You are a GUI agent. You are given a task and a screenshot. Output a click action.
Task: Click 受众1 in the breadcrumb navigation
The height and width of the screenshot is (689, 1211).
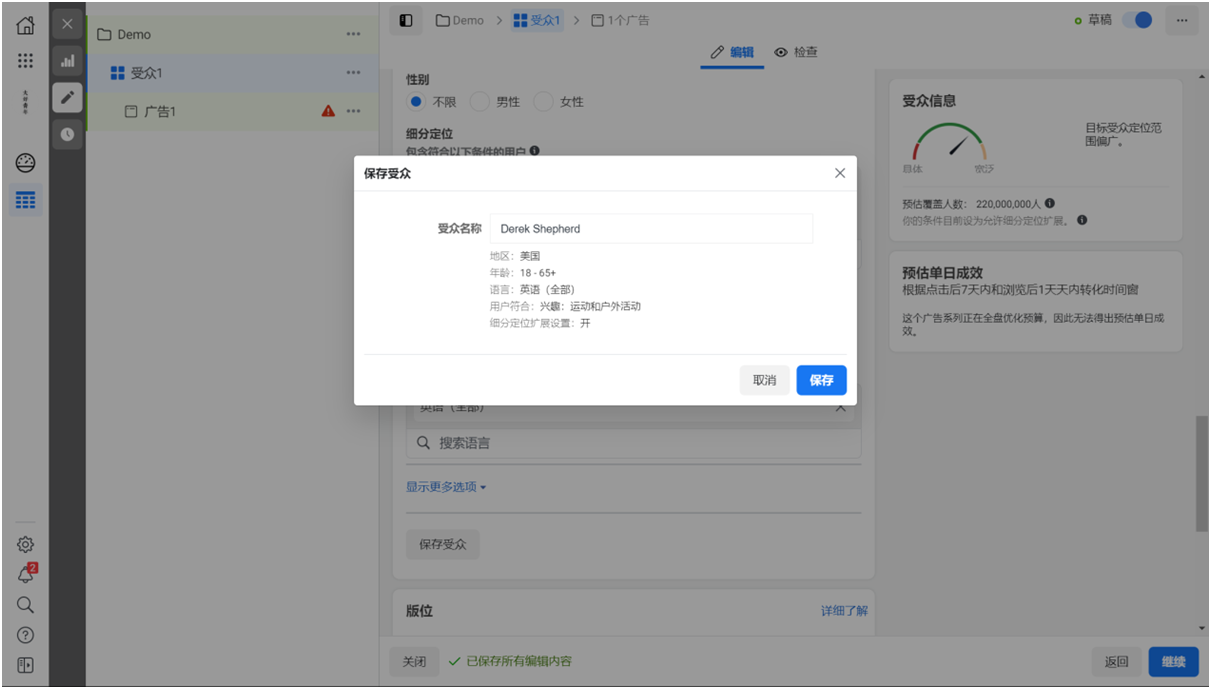(537, 19)
